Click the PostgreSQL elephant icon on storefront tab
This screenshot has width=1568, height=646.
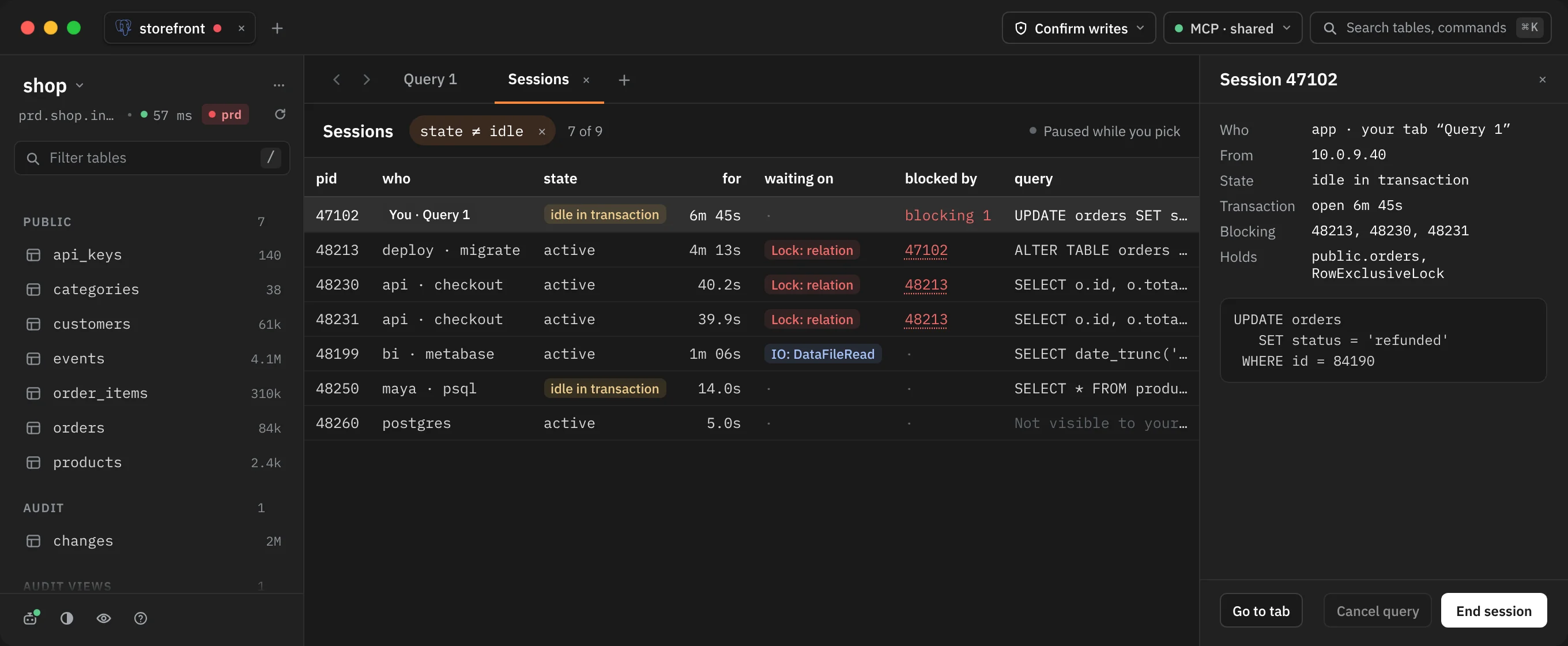(x=123, y=28)
